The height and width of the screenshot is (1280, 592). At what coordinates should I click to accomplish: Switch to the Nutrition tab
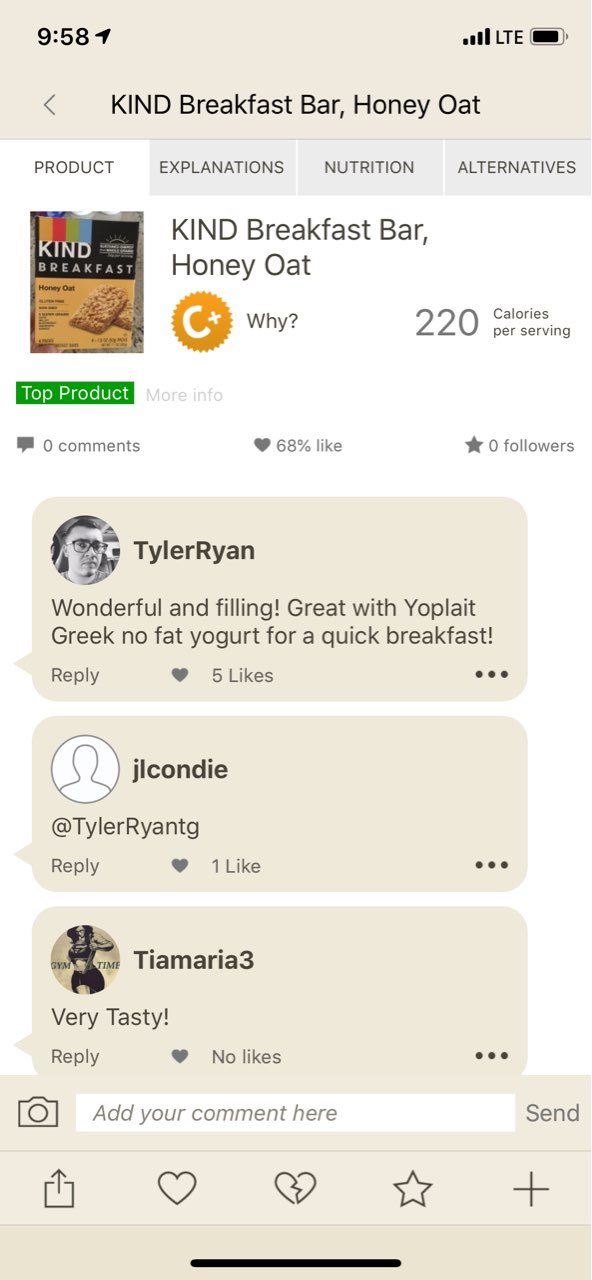pos(369,168)
